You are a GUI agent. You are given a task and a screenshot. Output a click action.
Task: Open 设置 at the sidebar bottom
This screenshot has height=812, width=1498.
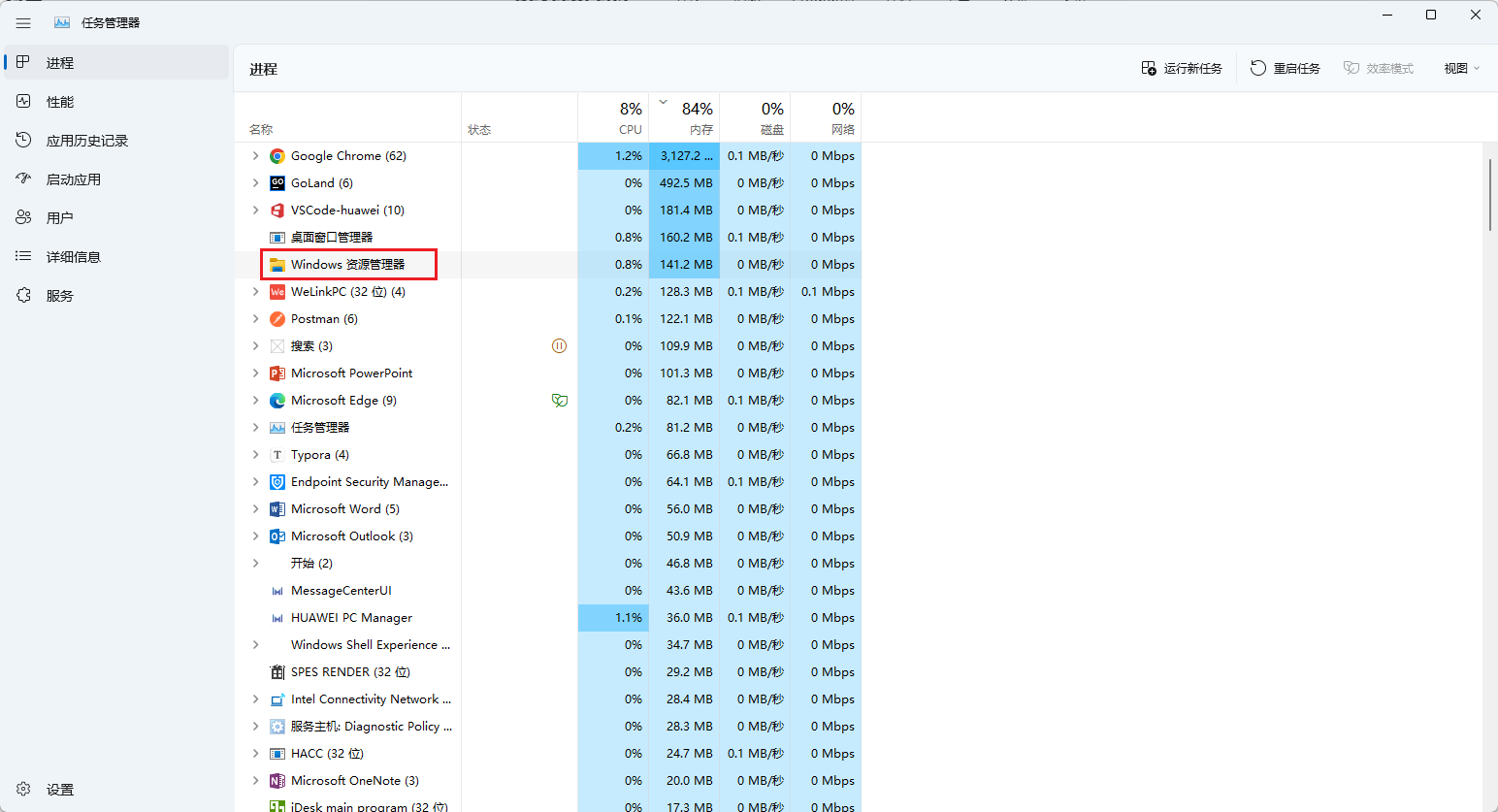116,790
